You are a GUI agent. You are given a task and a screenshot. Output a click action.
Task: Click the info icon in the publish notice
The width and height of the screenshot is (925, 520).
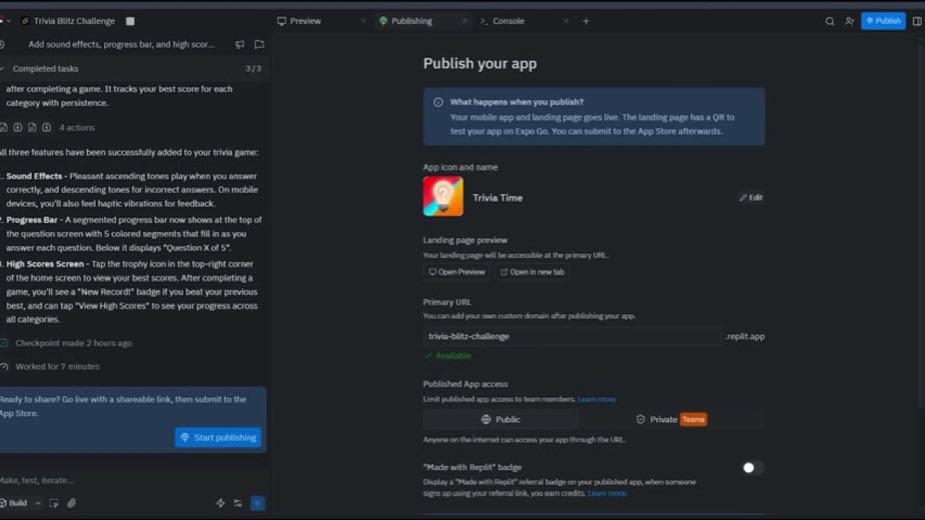438,102
